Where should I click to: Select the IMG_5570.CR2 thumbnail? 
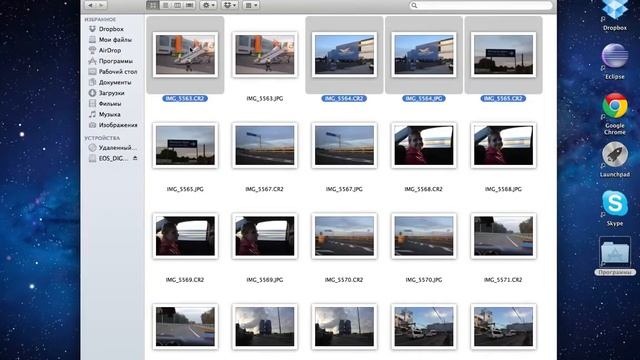coord(344,236)
